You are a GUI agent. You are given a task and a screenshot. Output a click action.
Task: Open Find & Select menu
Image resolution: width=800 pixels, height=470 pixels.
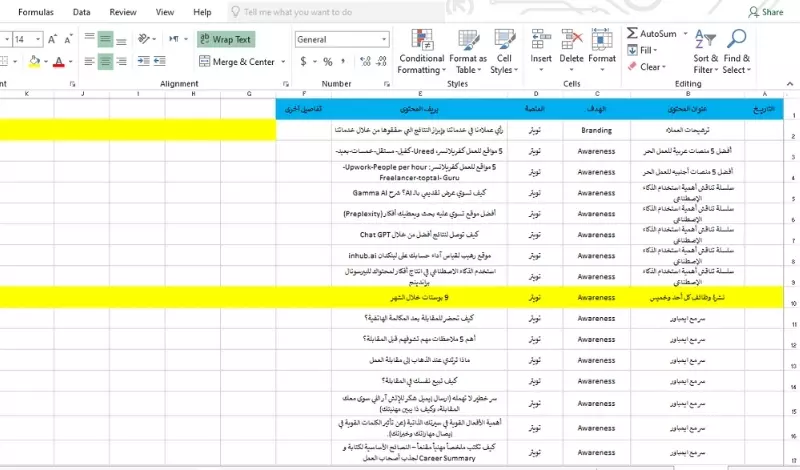coord(737,52)
